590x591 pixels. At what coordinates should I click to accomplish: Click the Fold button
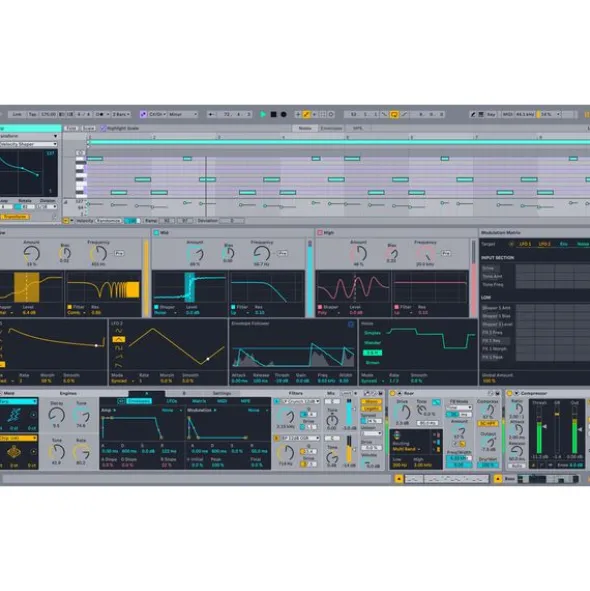[70, 128]
